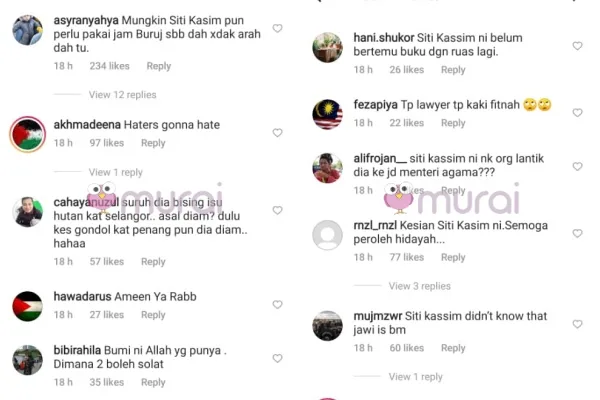Expand View 12 replies under asyranyahya
600x400 pixels.
click(122, 95)
